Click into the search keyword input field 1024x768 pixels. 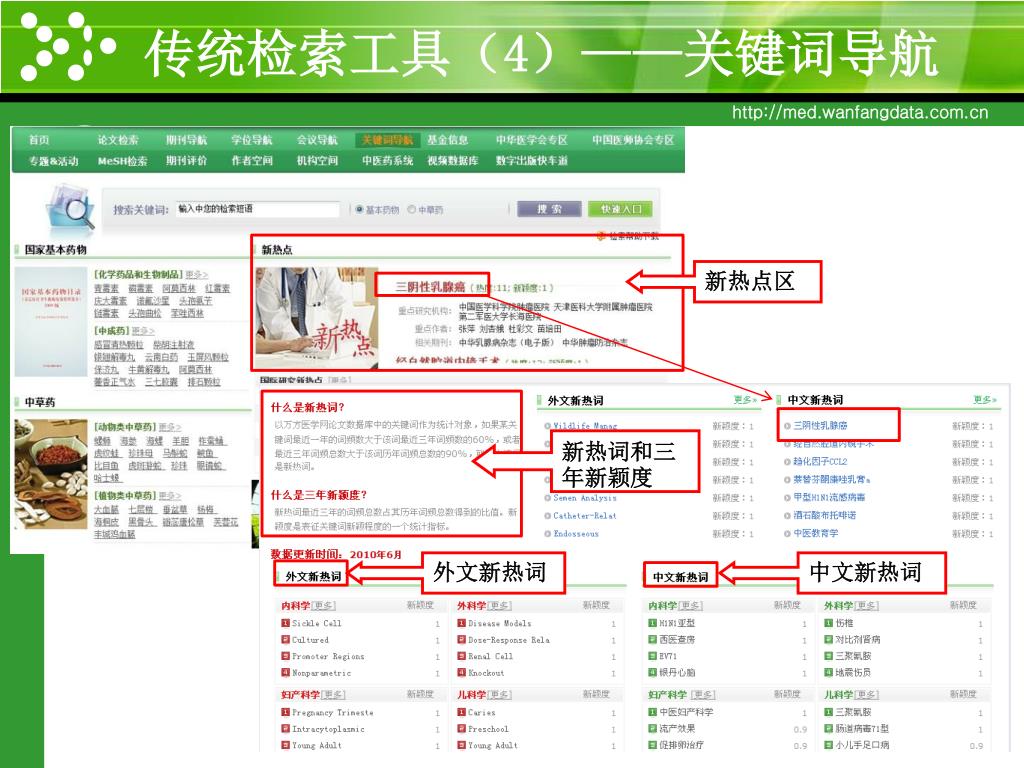(x=258, y=209)
